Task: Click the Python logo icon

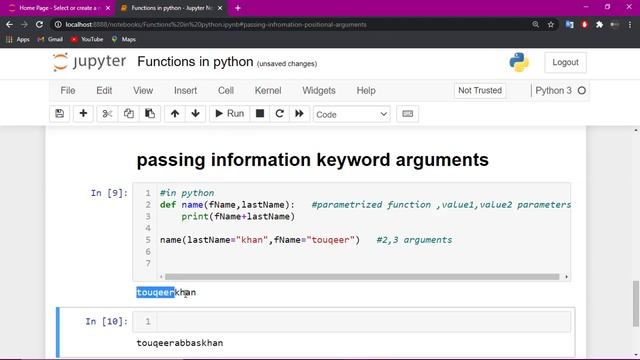Action: coord(519,62)
